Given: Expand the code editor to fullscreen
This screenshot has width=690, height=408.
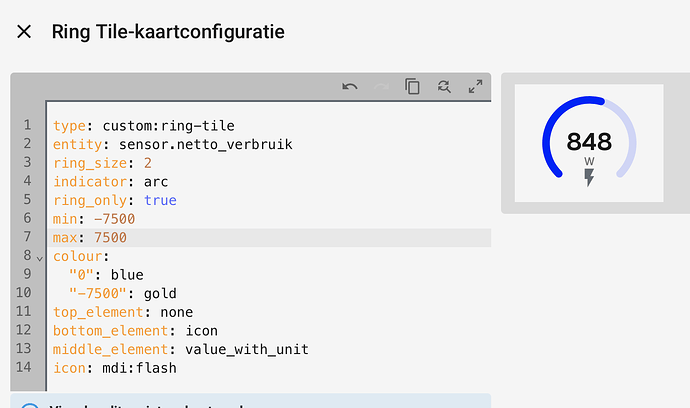Looking at the screenshot, I should 475,86.
